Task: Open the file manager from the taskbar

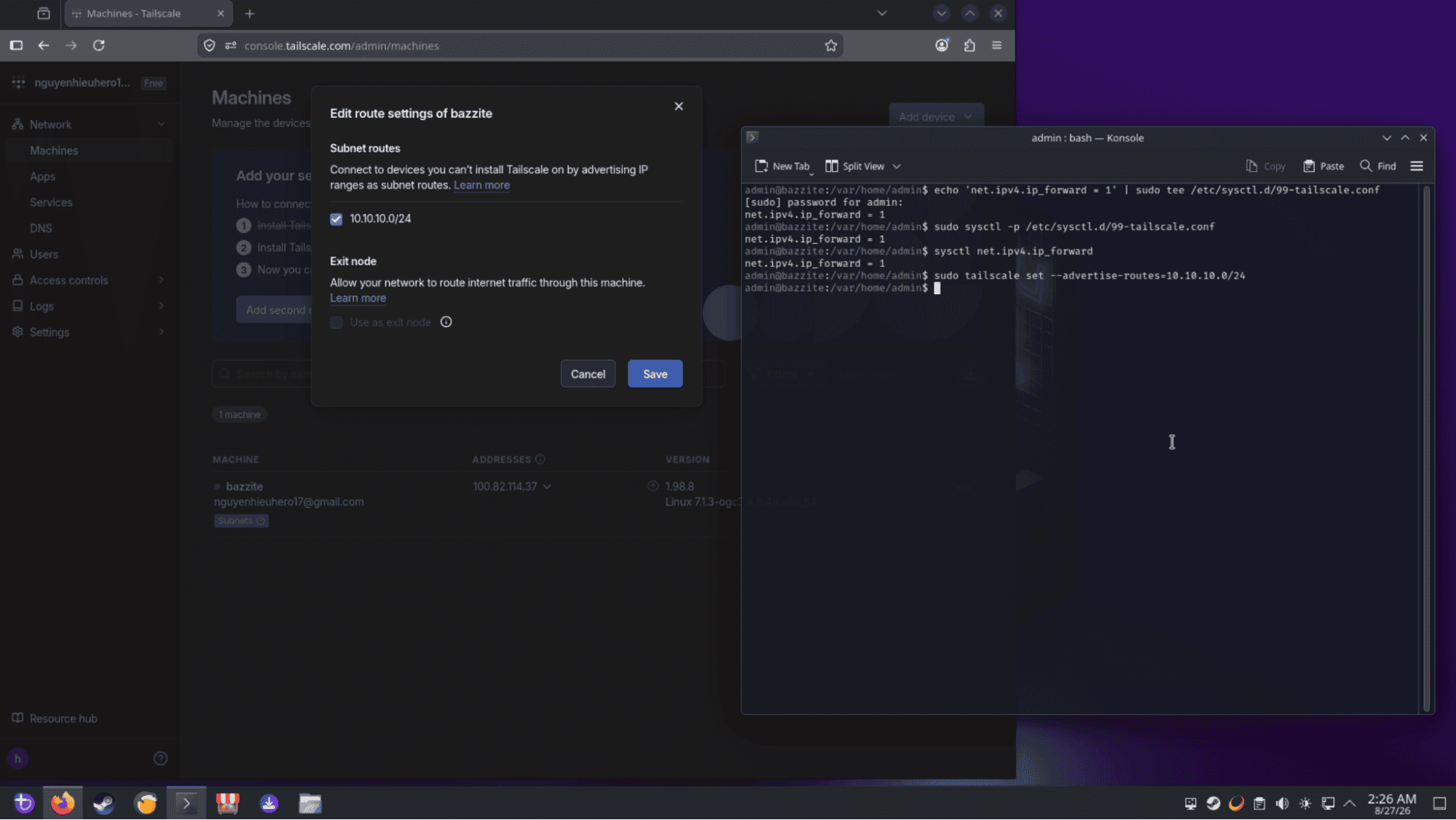Action: click(310, 803)
